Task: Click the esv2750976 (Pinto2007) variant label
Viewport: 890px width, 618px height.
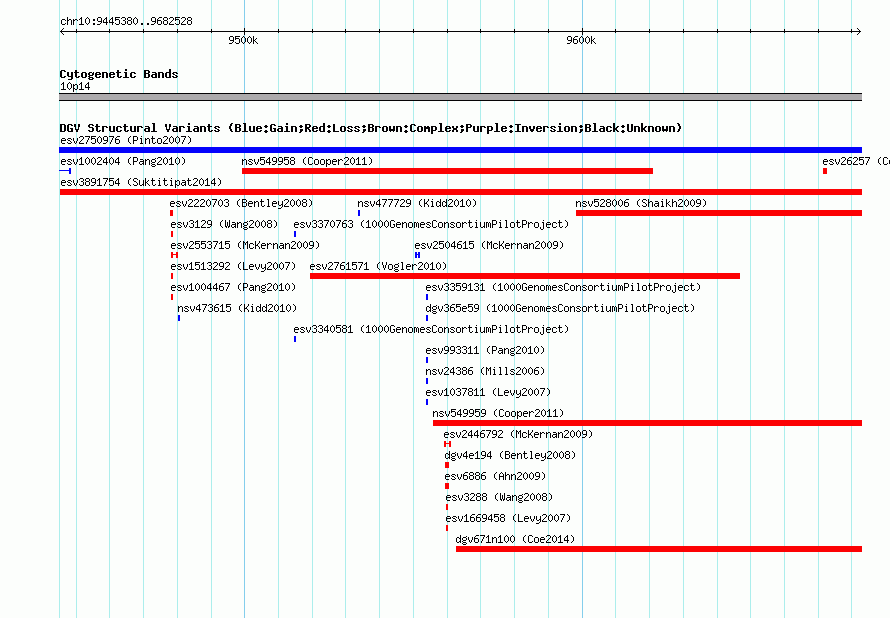Action: point(126,140)
